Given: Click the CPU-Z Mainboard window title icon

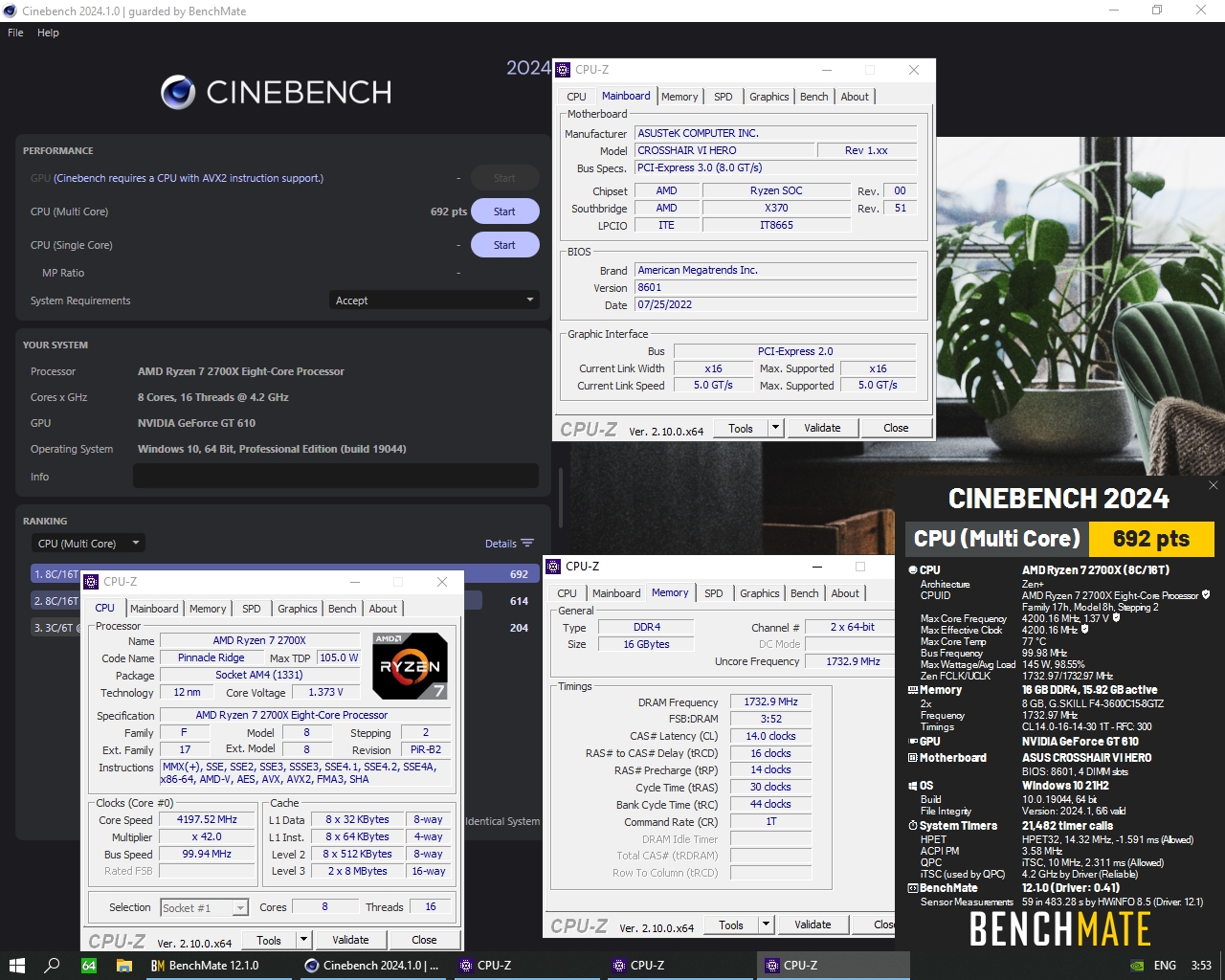Looking at the screenshot, I should coord(563,70).
